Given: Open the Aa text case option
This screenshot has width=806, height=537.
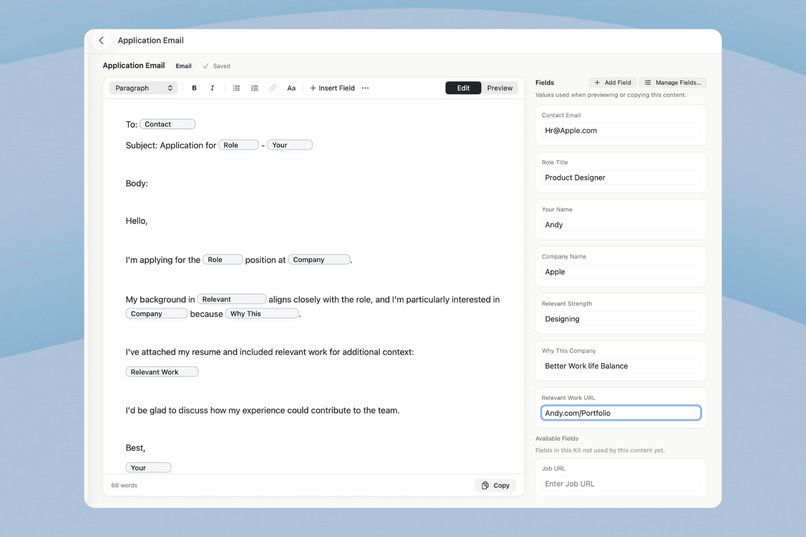Looking at the screenshot, I should 291,88.
